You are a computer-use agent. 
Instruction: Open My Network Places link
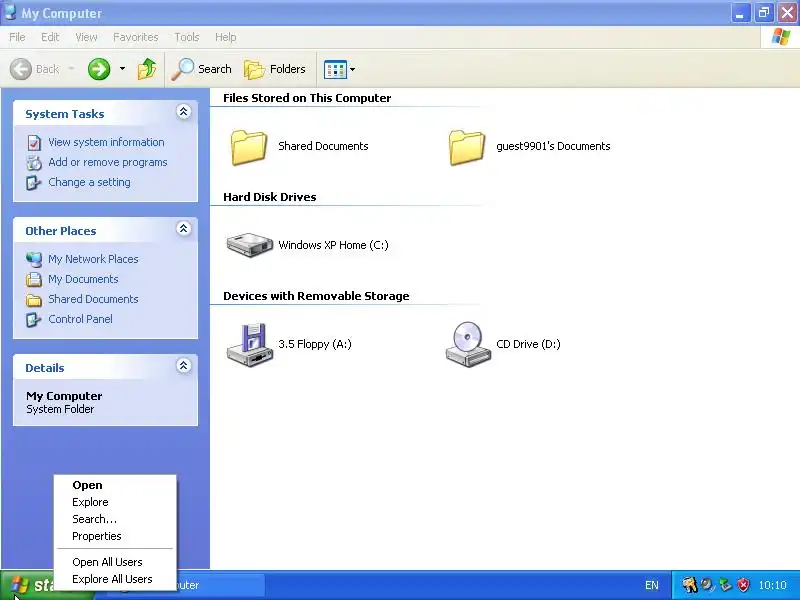point(93,259)
